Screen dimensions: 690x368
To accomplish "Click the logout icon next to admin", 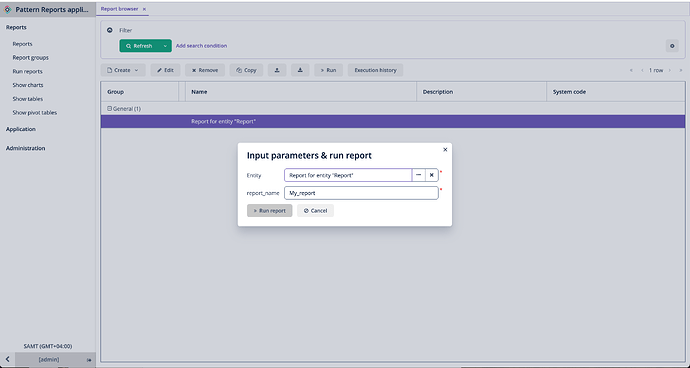I will pyautogui.click(x=89, y=360).
